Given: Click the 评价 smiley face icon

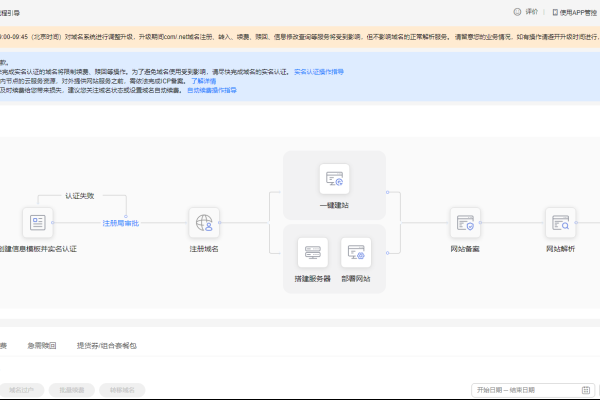Looking at the screenshot, I should click(517, 12).
